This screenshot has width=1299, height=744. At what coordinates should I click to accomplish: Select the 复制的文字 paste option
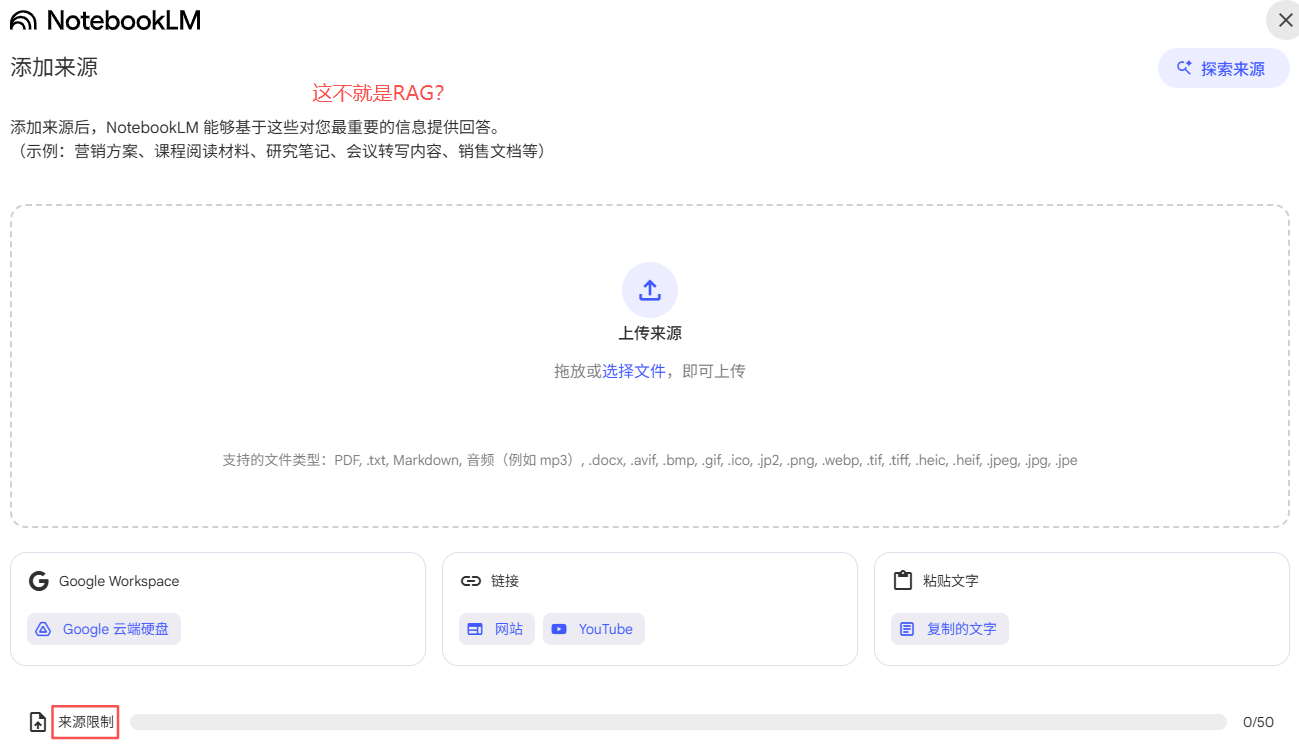click(949, 629)
